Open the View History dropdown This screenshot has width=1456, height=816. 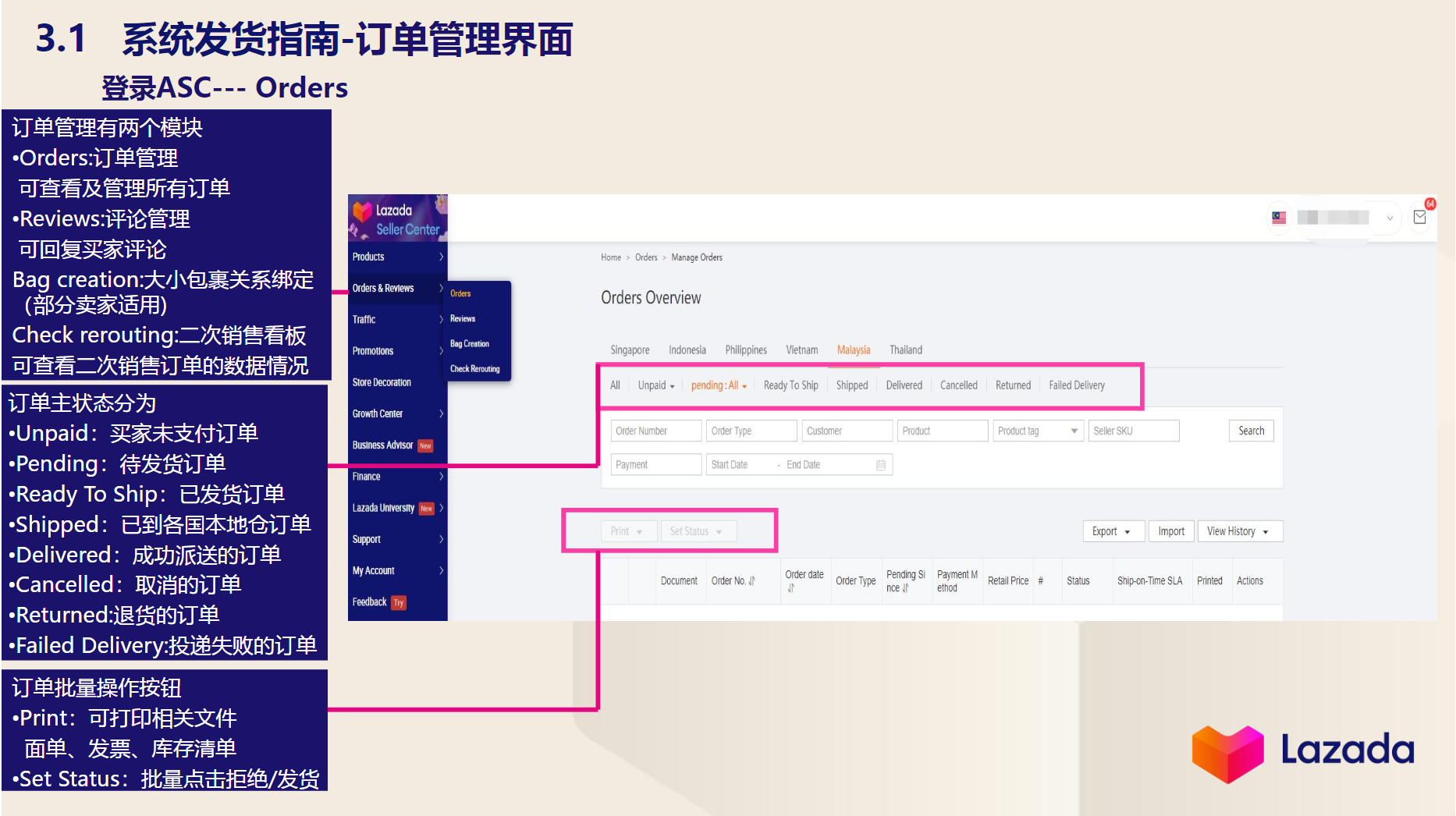click(x=1240, y=531)
